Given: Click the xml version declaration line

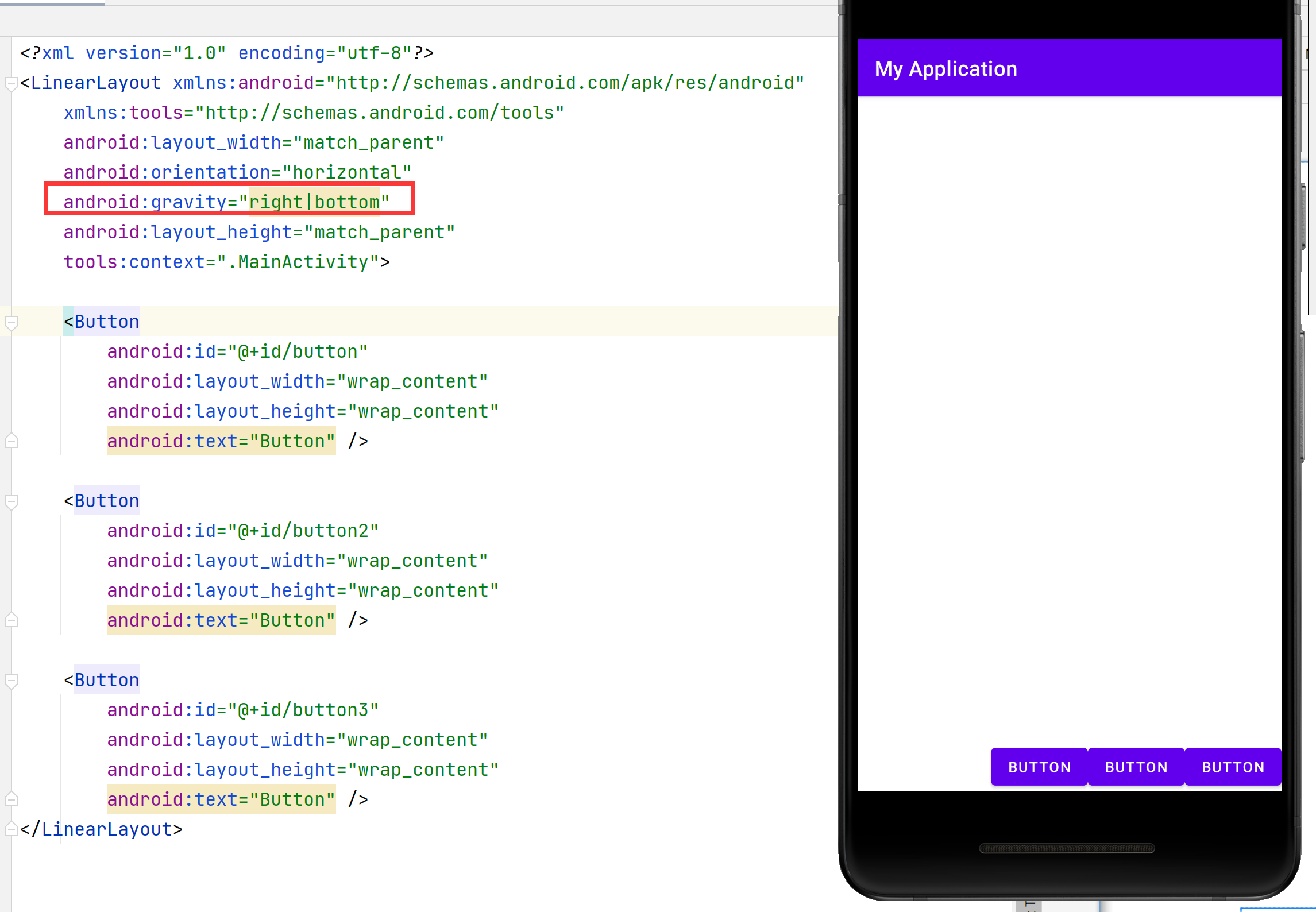Looking at the screenshot, I should (x=227, y=53).
